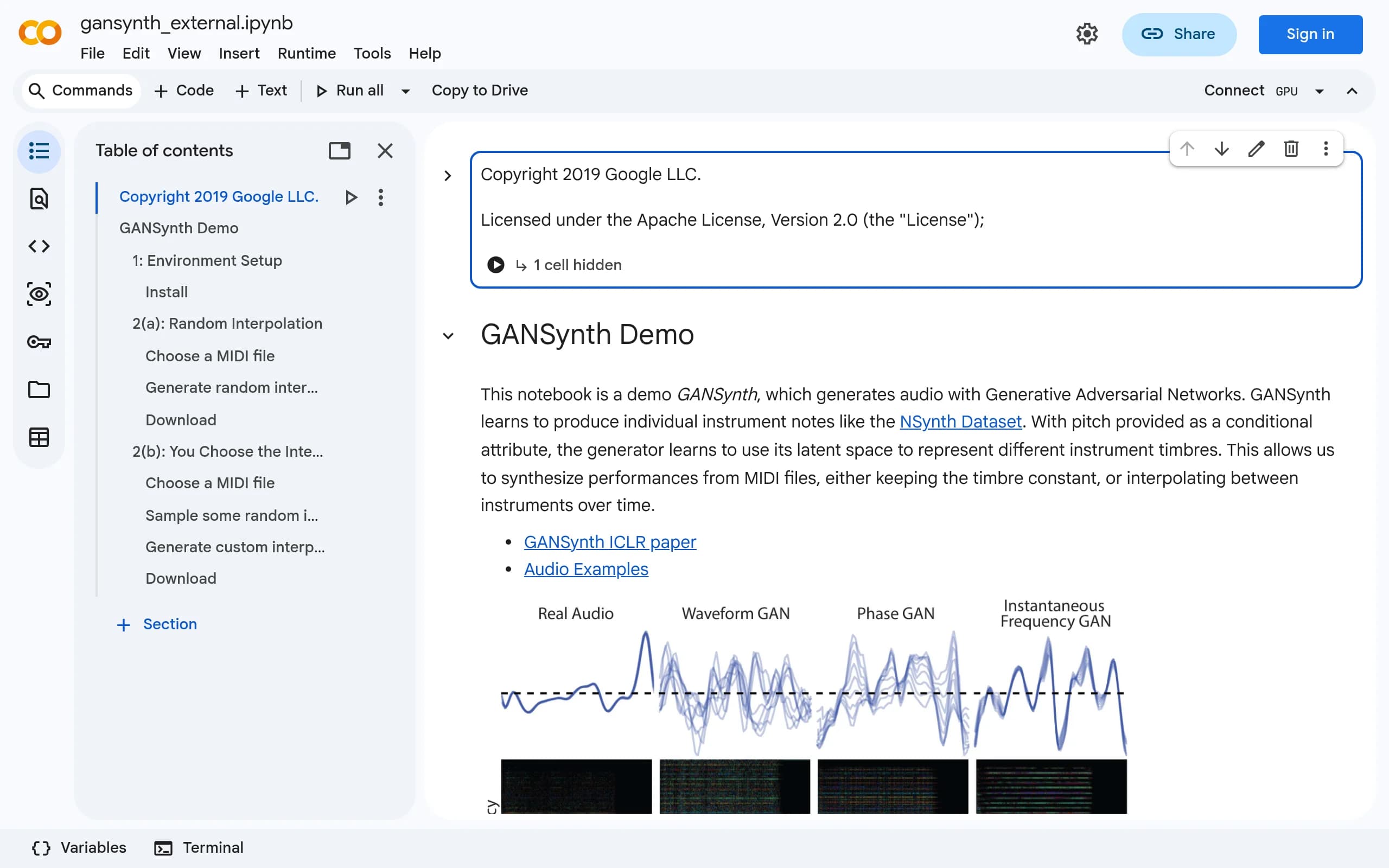Screen dimensions: 1389x868
Task: Click Run all button
Action: click(350, 91)
